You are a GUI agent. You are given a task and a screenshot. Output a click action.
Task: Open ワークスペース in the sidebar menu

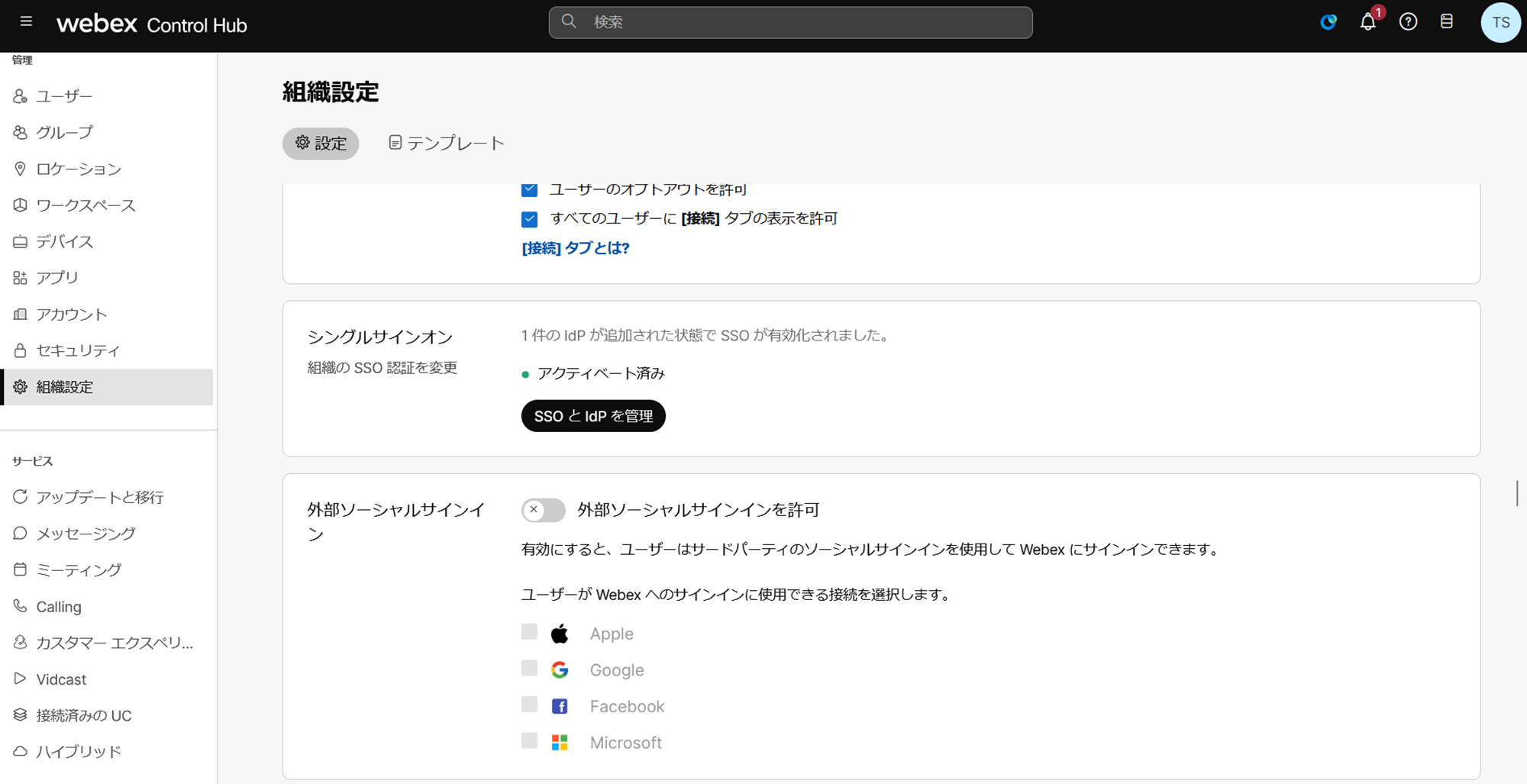point(107,205)
